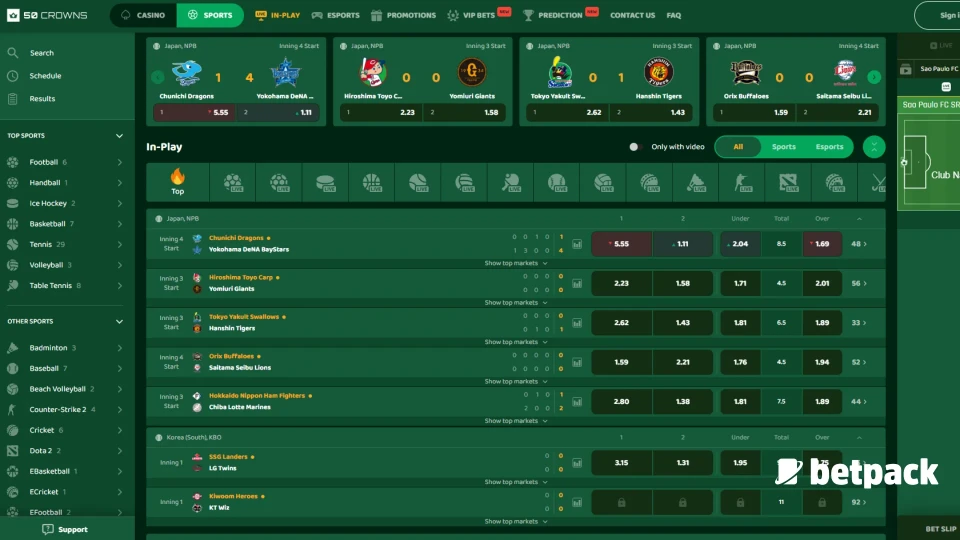The height and width of the screenshot is (540, 960).
Task: Select the Esports filter option
Action: click(829, 147)
